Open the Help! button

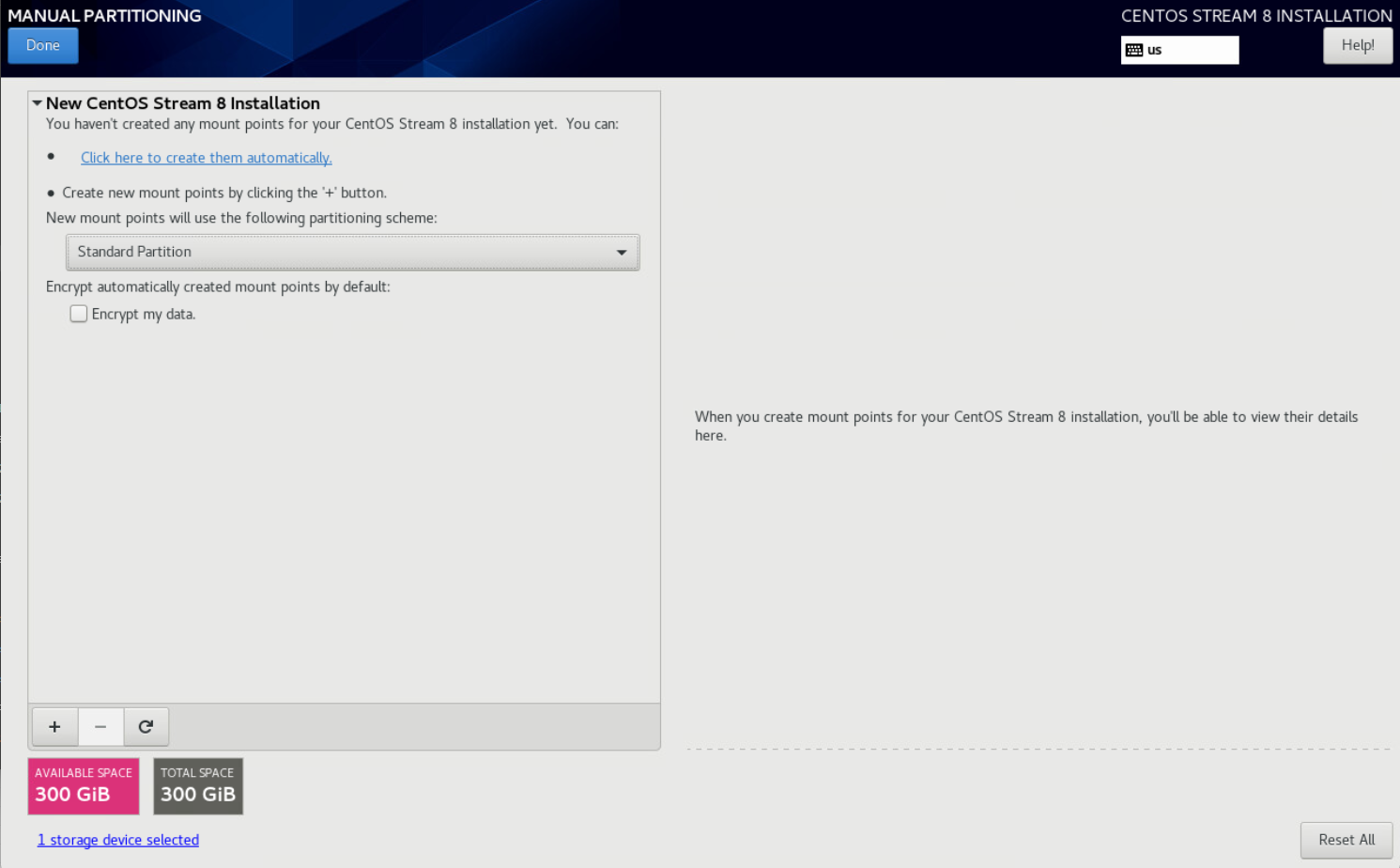[1358, 45]
